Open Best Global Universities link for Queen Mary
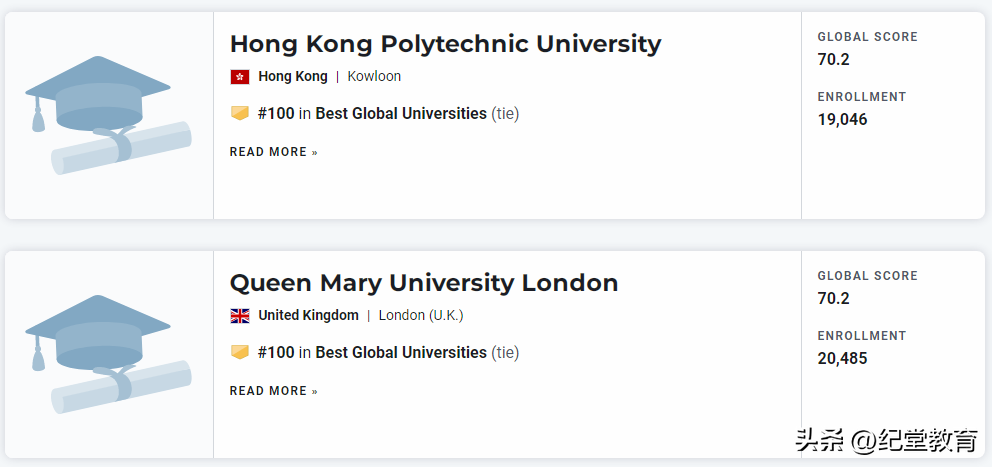Screen dimensions: 992x467 tap(401, 353)
